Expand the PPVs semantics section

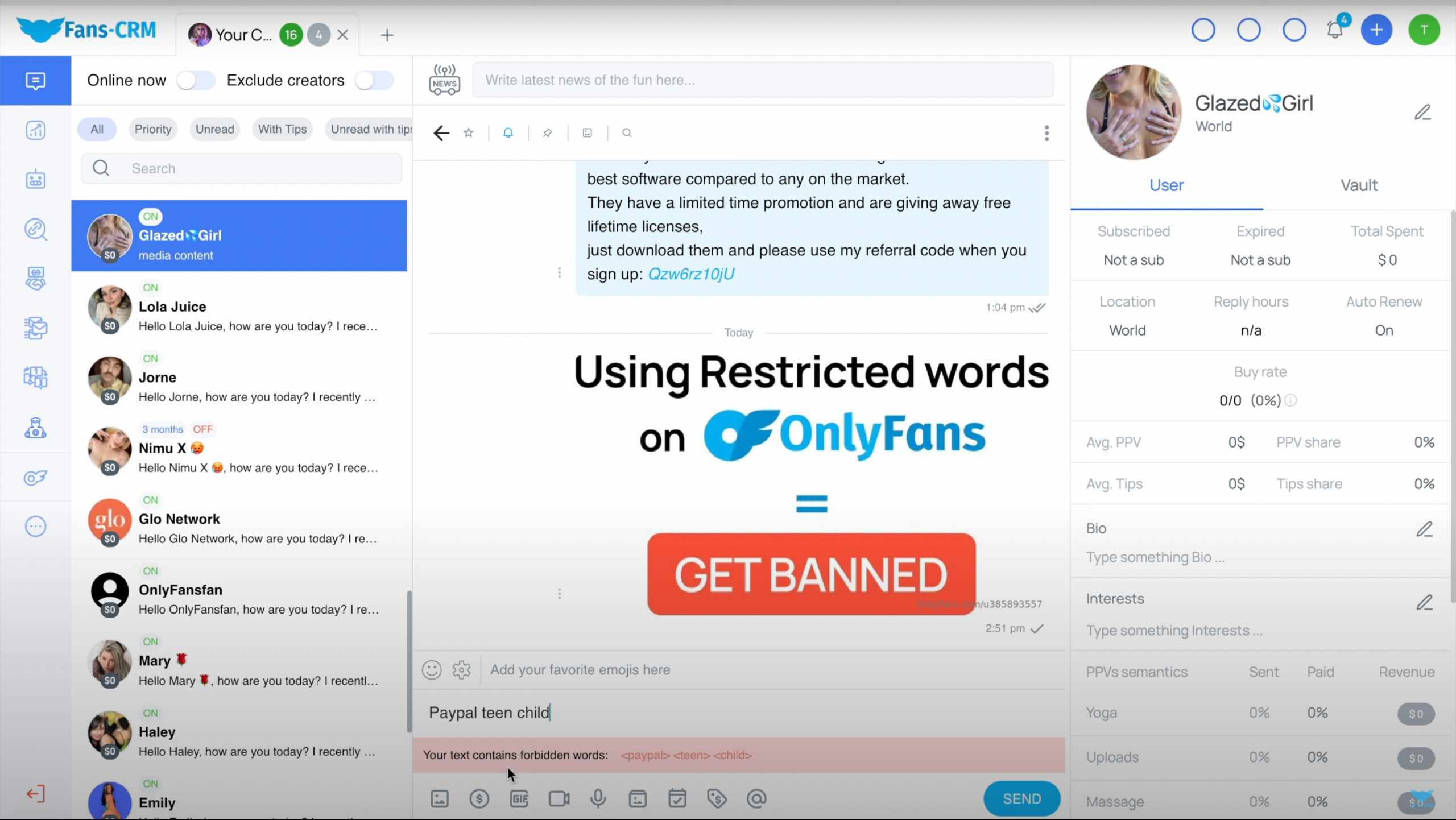point(1137,671)
